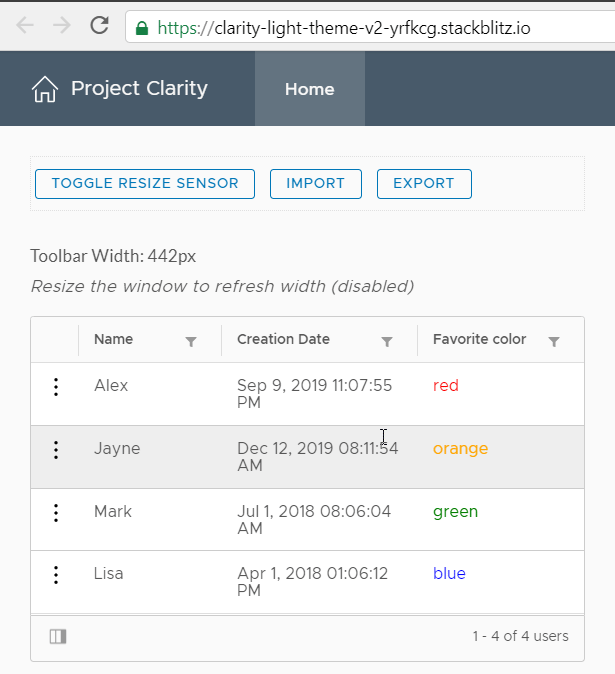Reload the page in the browser

pyautogui.click(x=99, y=26)
